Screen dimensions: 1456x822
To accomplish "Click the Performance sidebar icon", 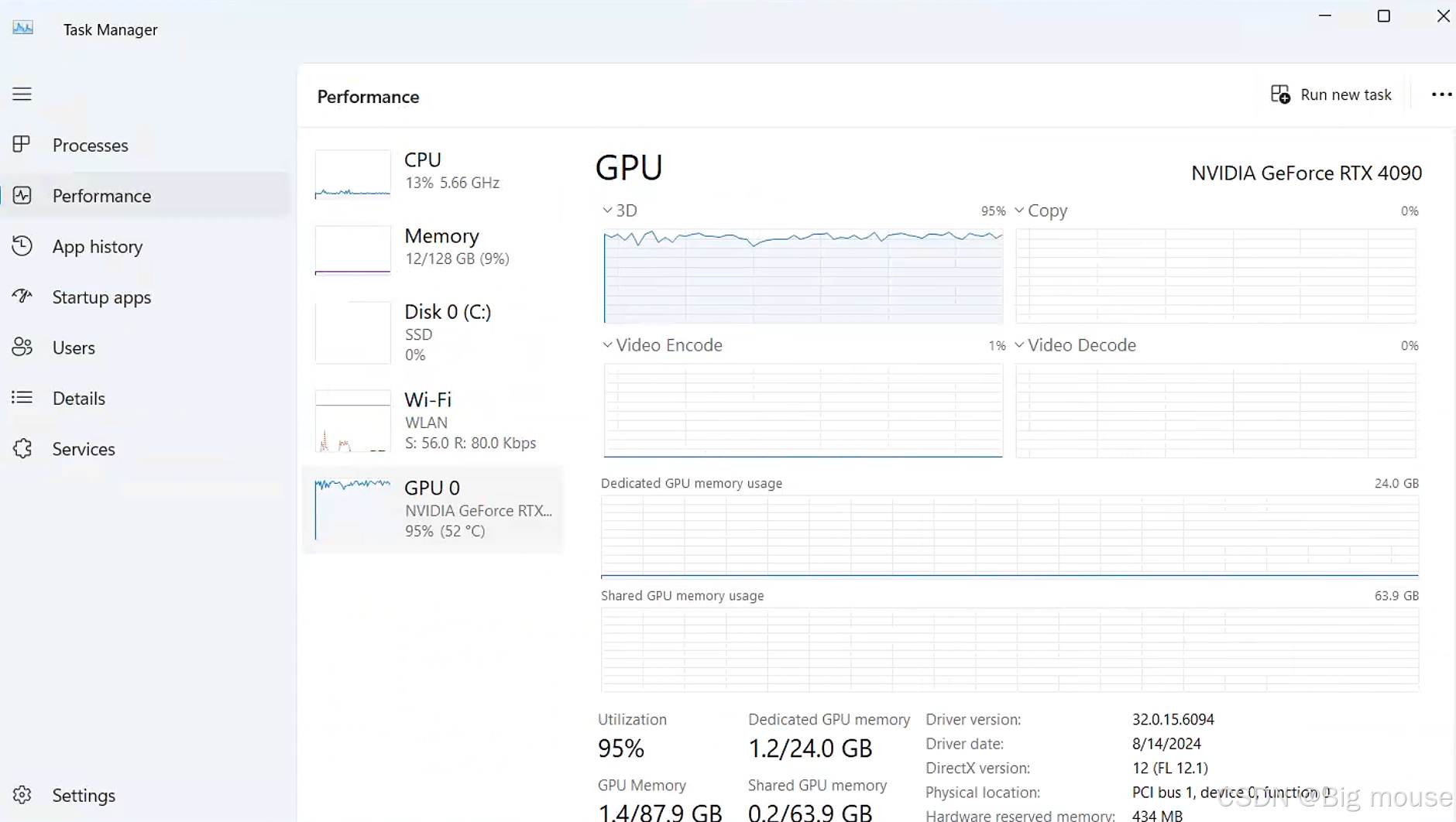I will 22,195.
